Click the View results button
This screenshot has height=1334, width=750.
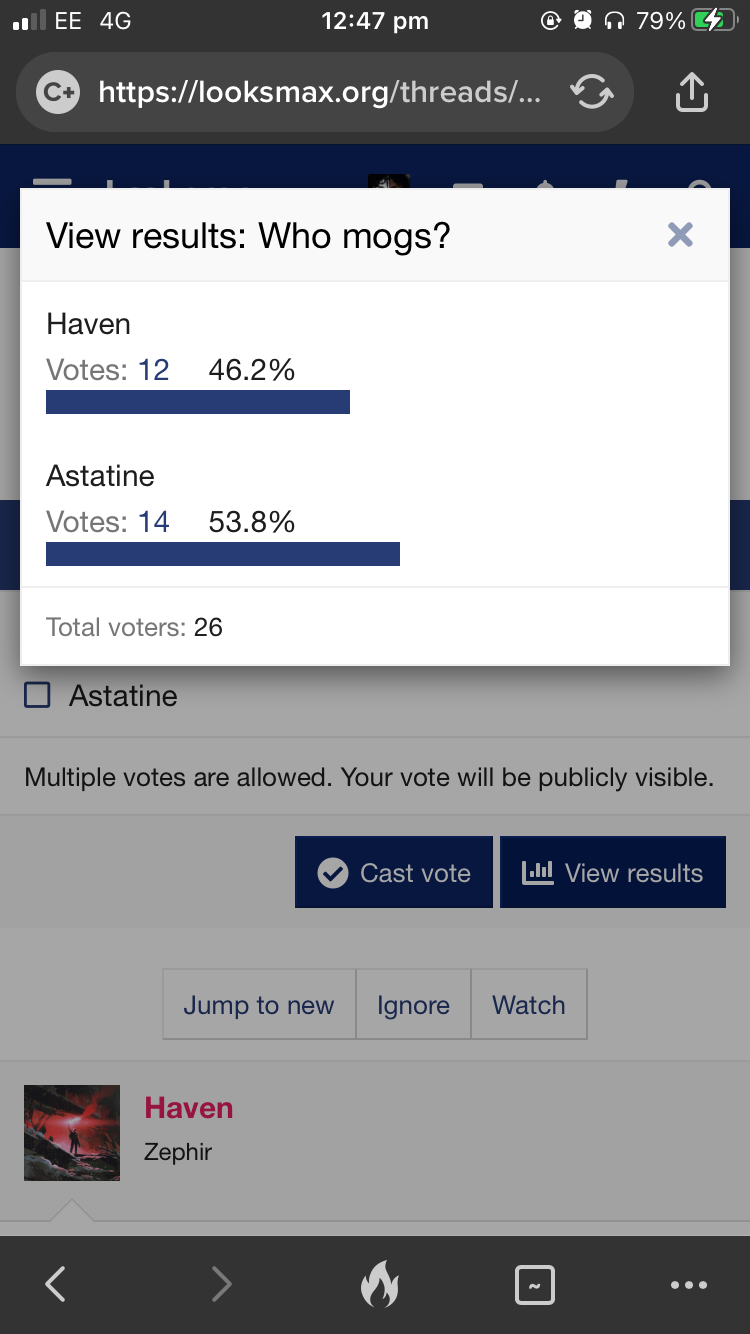tap(613, 872)
